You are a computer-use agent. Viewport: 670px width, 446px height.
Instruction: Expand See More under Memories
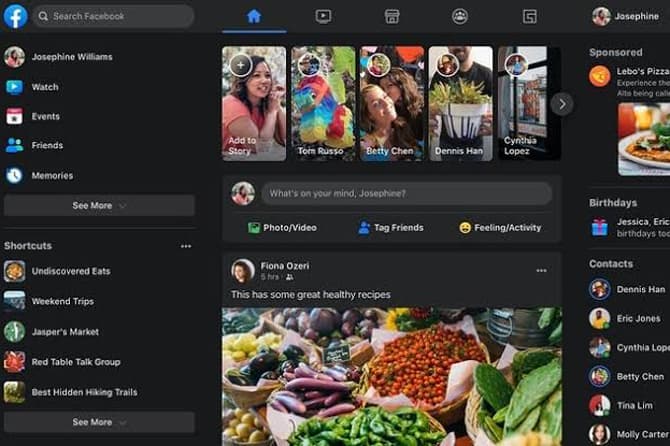99,206
